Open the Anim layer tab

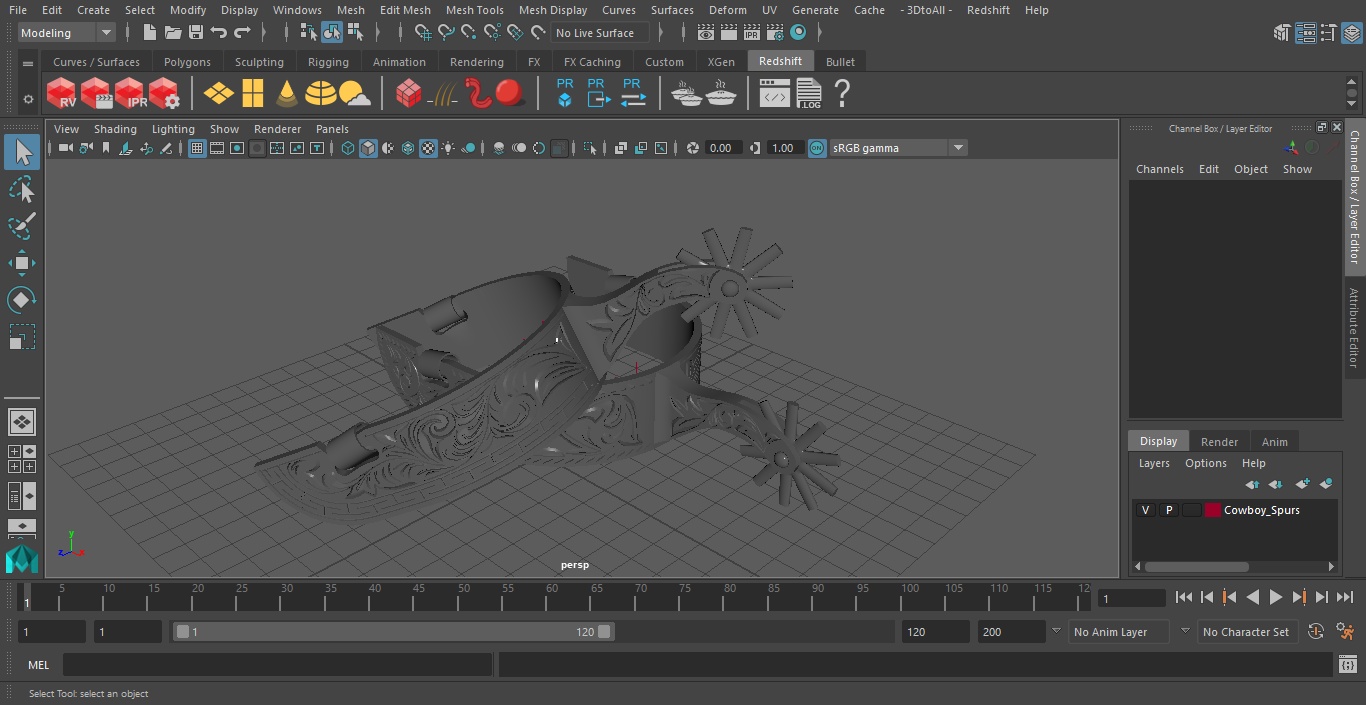pyautogui.click(x=1274, y=442)
